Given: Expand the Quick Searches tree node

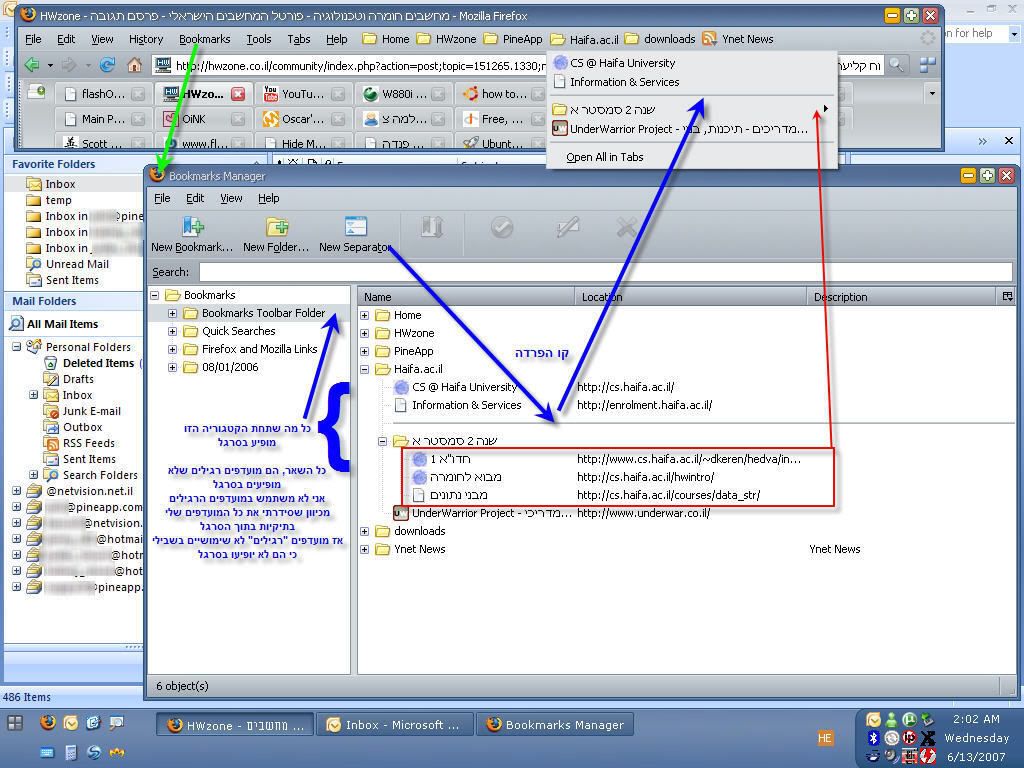Looking at the screenshot, I should tap(172, 331).
